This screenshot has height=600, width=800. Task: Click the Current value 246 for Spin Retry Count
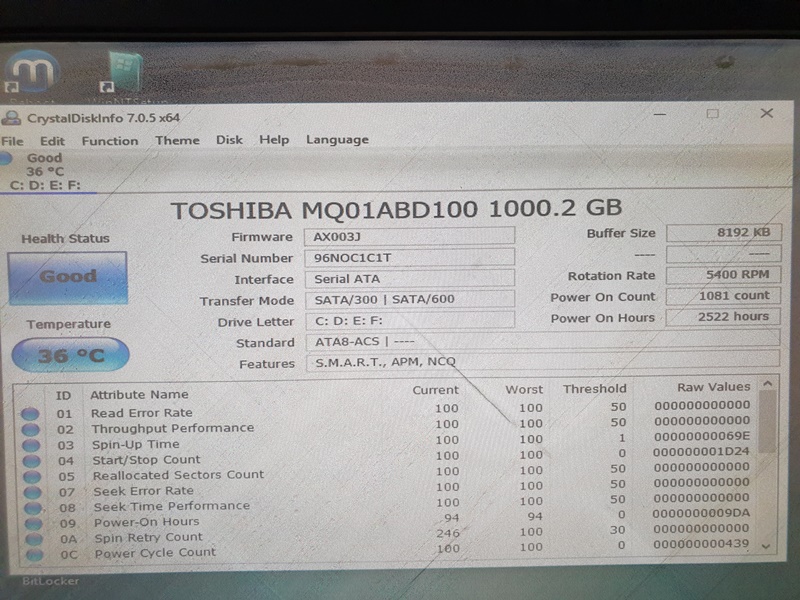tap(448, 533)
